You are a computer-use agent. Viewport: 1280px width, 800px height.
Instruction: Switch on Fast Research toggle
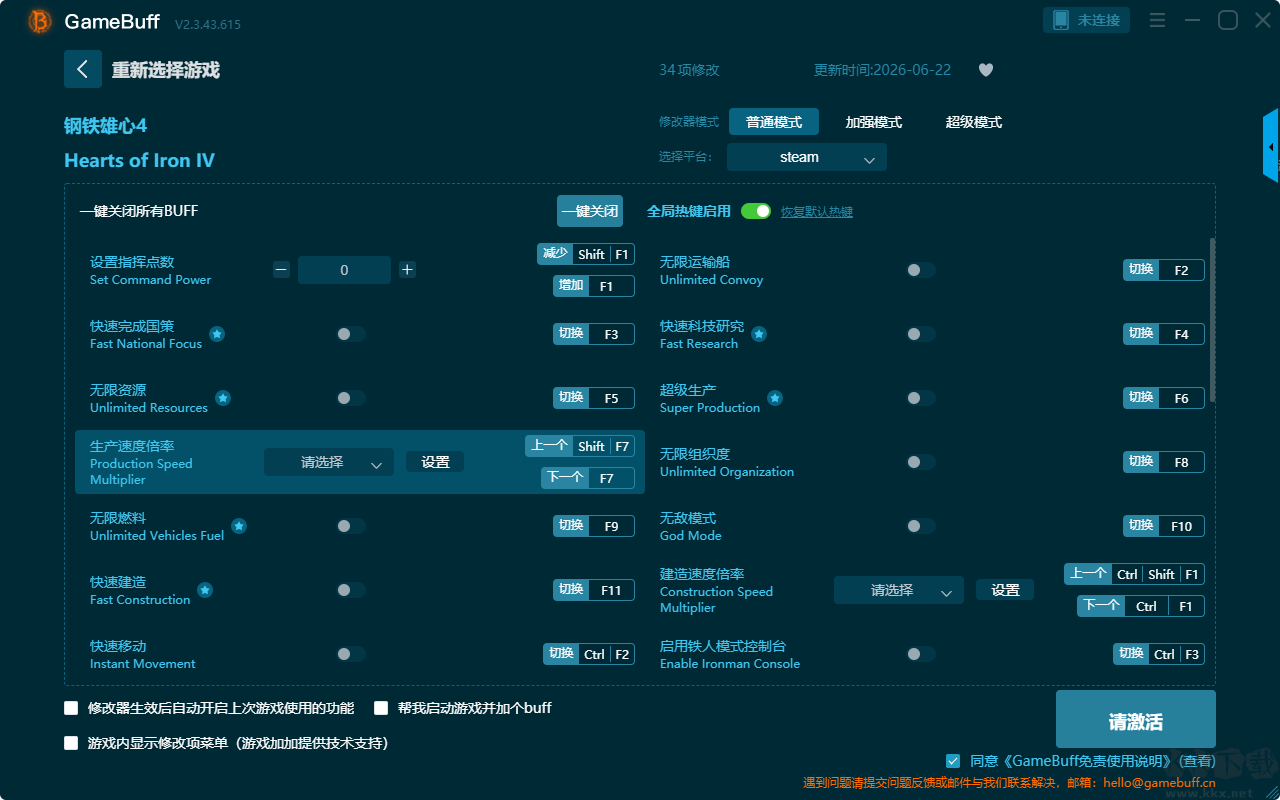tap(921, 334)
